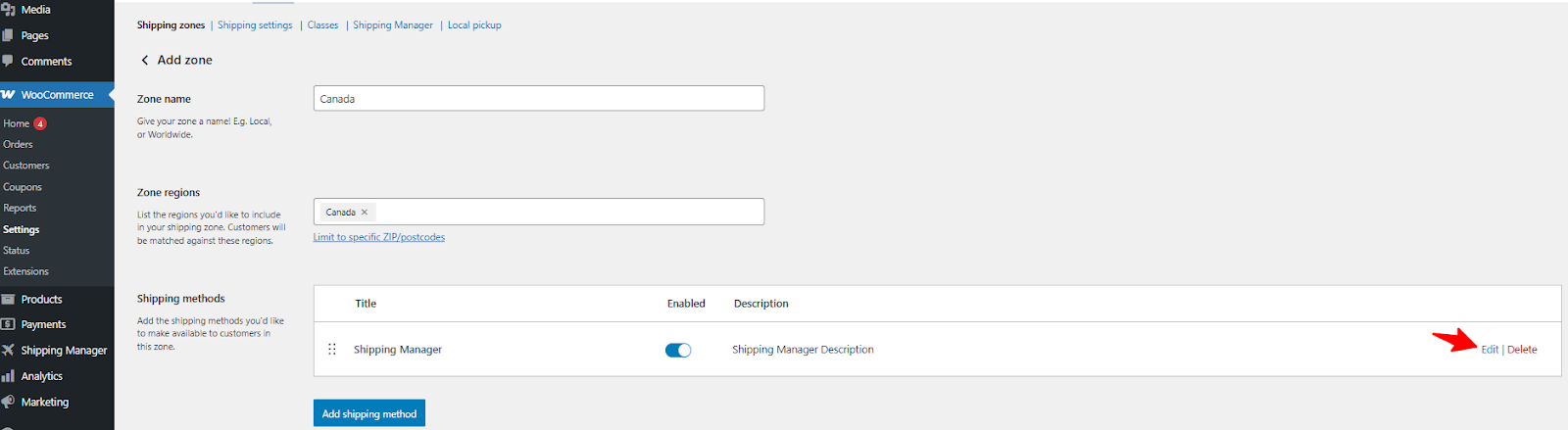Select the Settings submenu item

[22, 229]
